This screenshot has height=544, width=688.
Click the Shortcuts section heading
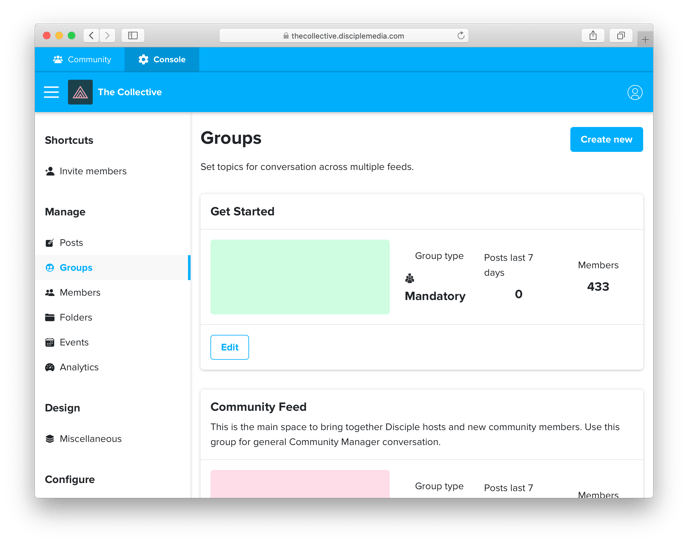(x=69, y=140)
